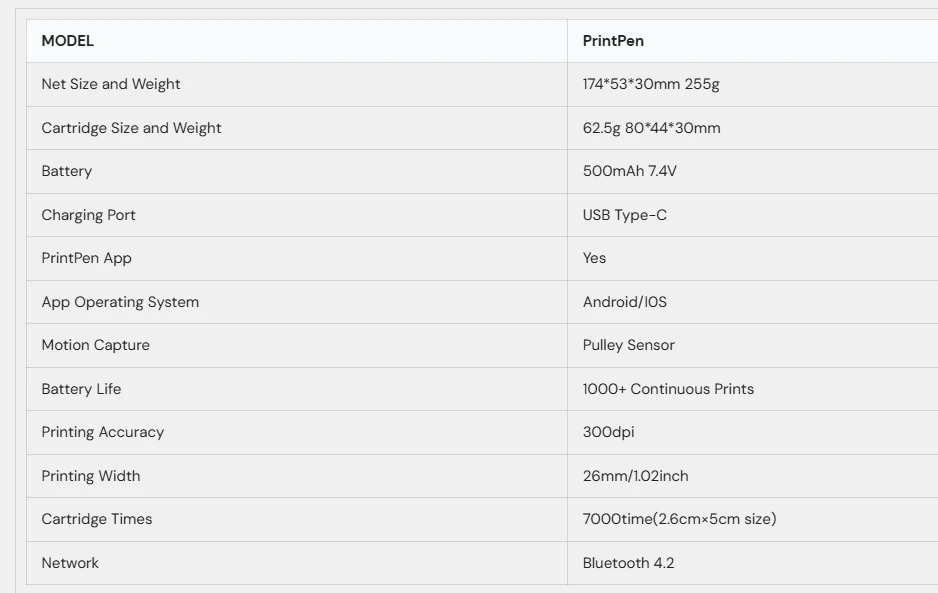The height and width of the screenshot is (593, 938).
Task: Select the PrintPen App row label
Action: tap(86, 258)
